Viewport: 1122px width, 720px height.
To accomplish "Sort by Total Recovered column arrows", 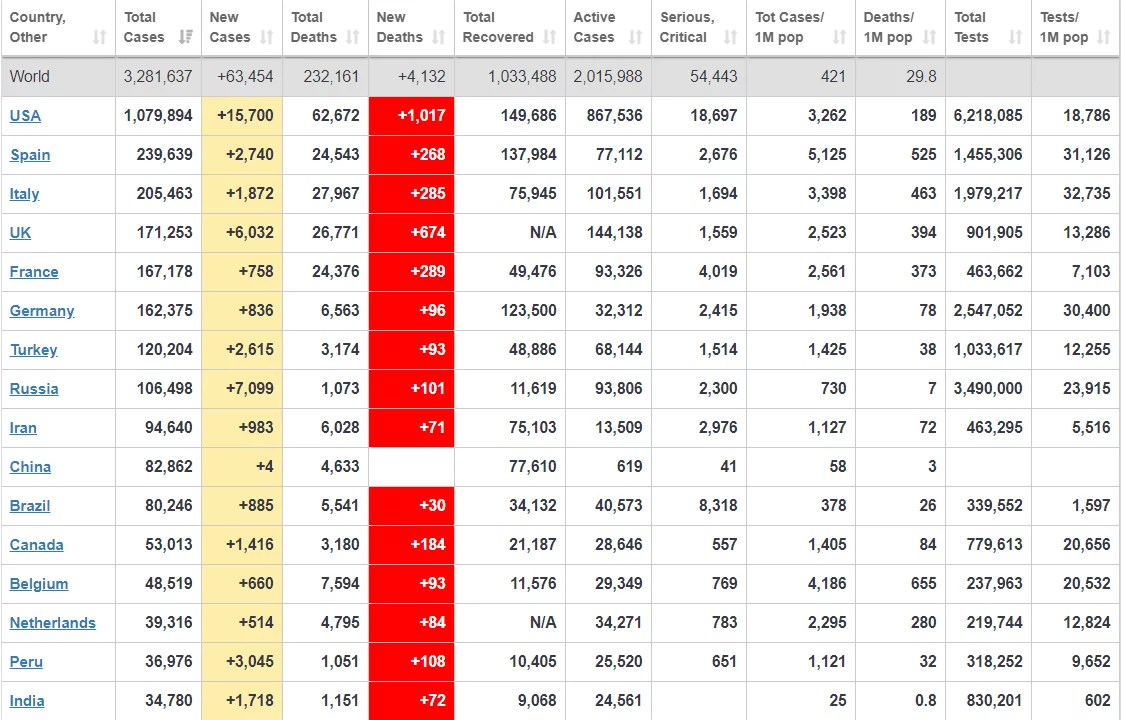I will [x=549, y=37].
